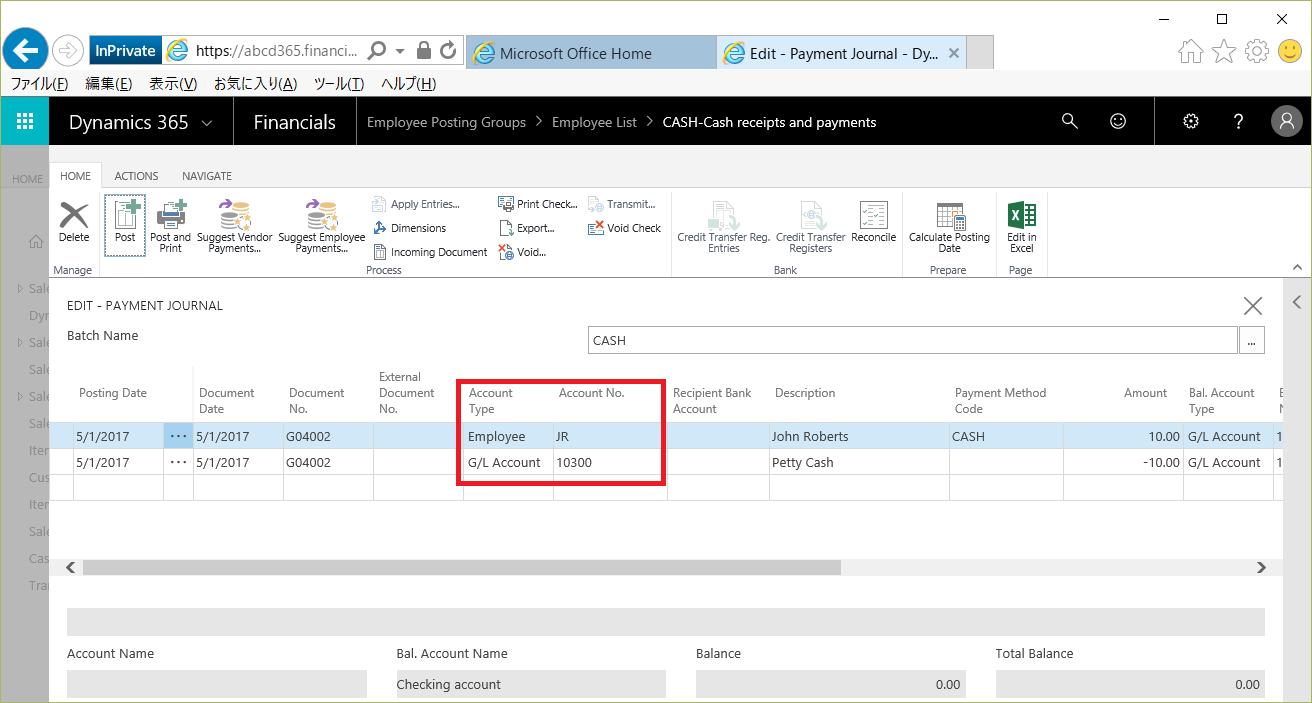Switch to the ACTIONS ribbon tab
Image resolution: width=1312 pixels, height=703 pixels.
pyautogui.click(x=136, y=176)
